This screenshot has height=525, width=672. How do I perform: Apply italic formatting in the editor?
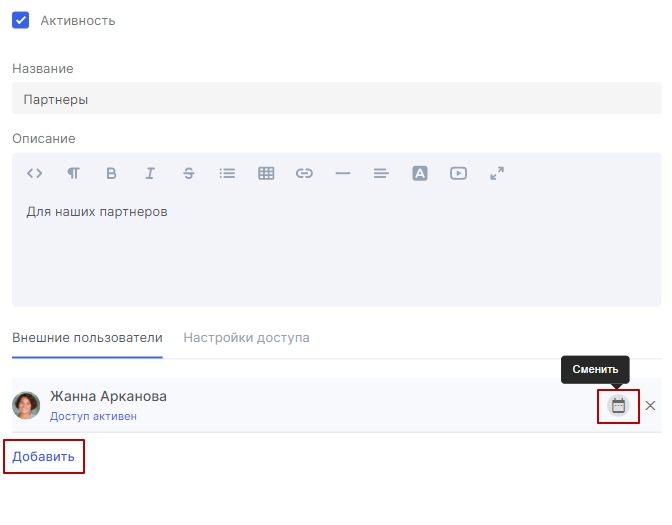150,174
